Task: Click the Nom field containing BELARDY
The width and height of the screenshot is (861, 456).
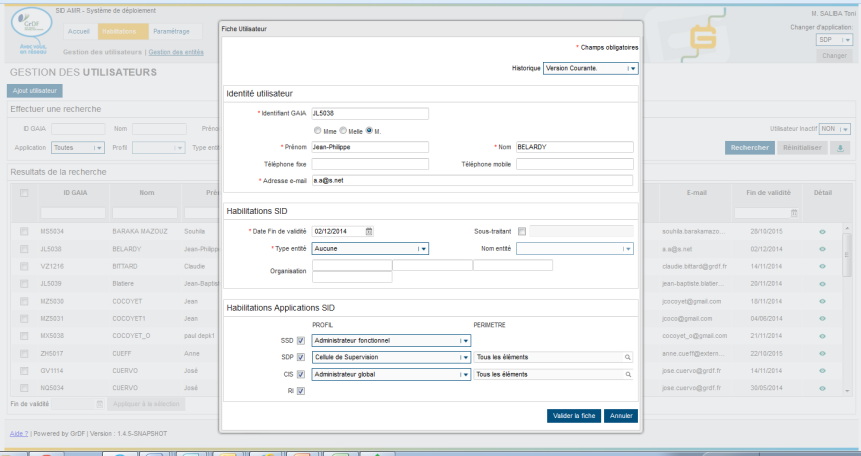Action: [574, 147]
